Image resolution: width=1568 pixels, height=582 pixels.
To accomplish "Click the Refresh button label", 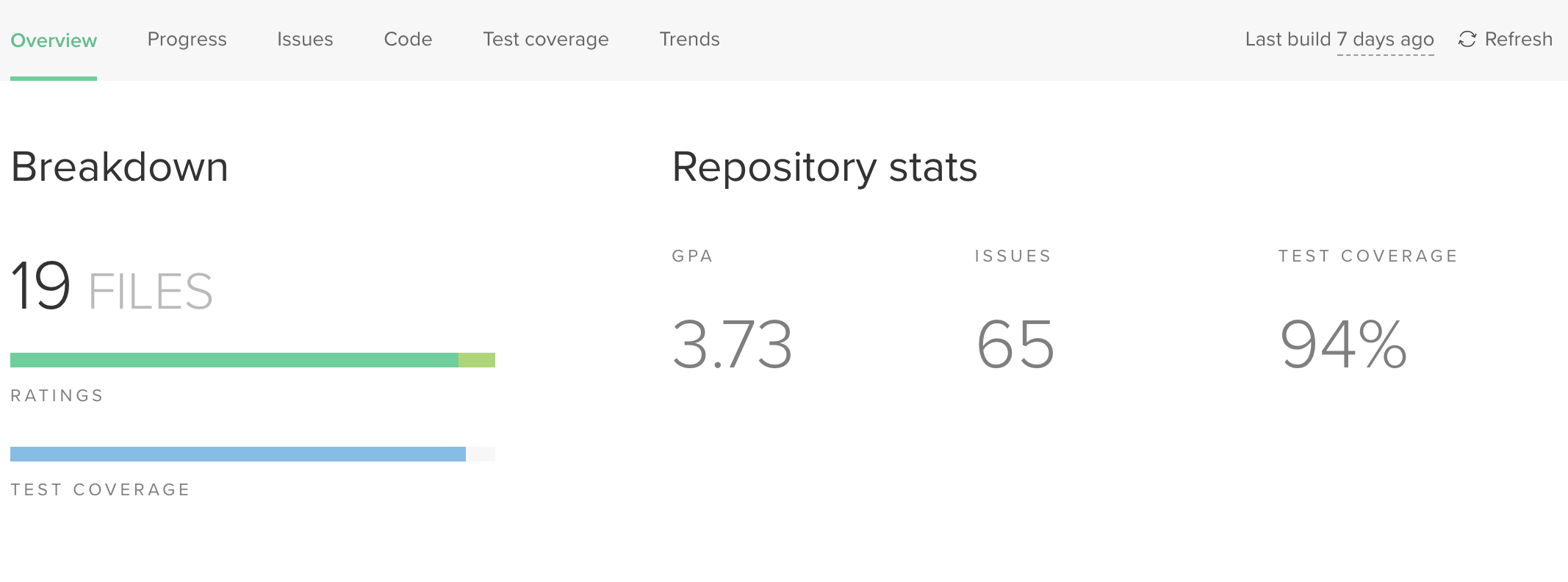I will tap(1518, 40).
